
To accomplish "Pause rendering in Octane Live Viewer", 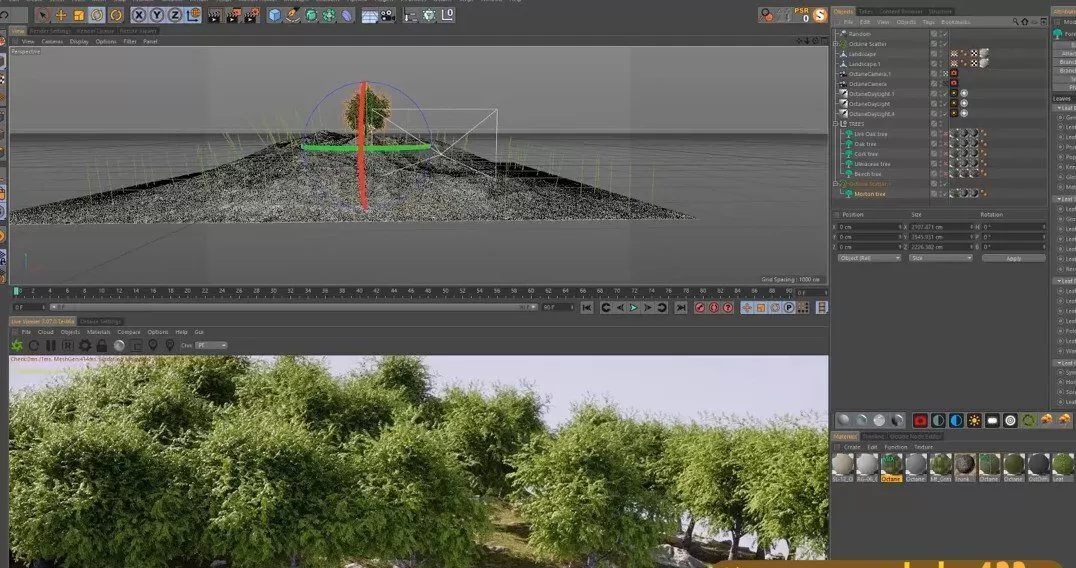I will coord(50,345).
